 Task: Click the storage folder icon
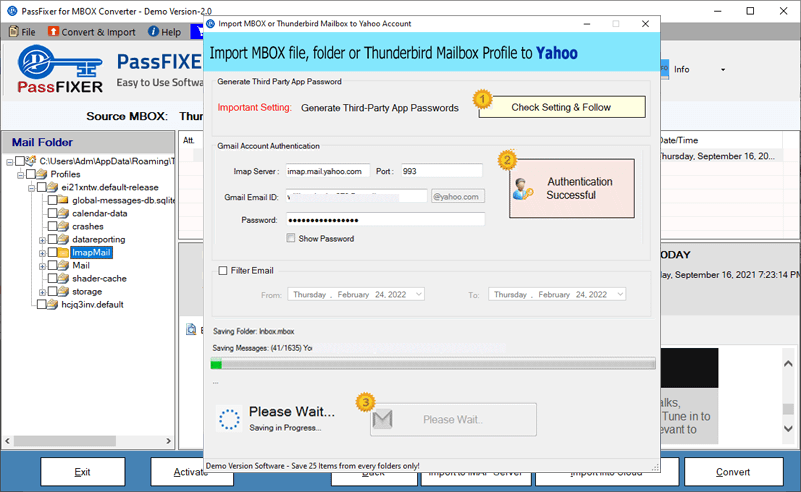[63, 291]
